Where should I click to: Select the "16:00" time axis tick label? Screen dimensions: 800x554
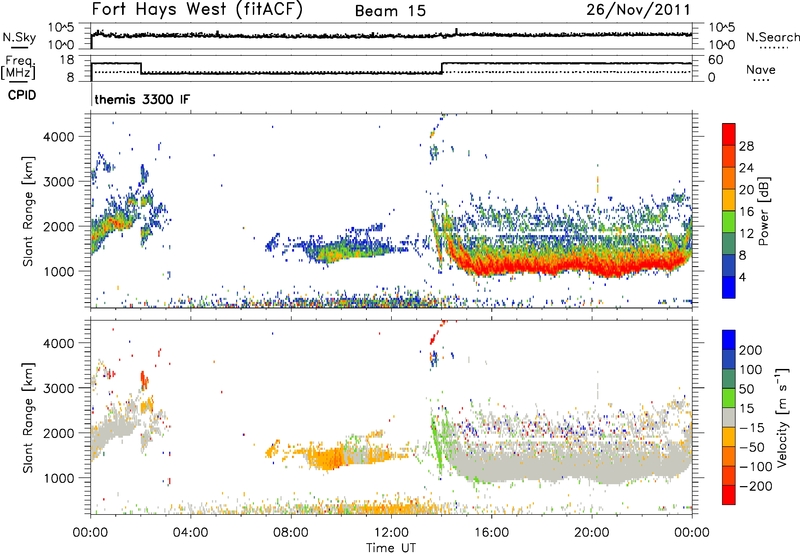click(x=491, y=533)
